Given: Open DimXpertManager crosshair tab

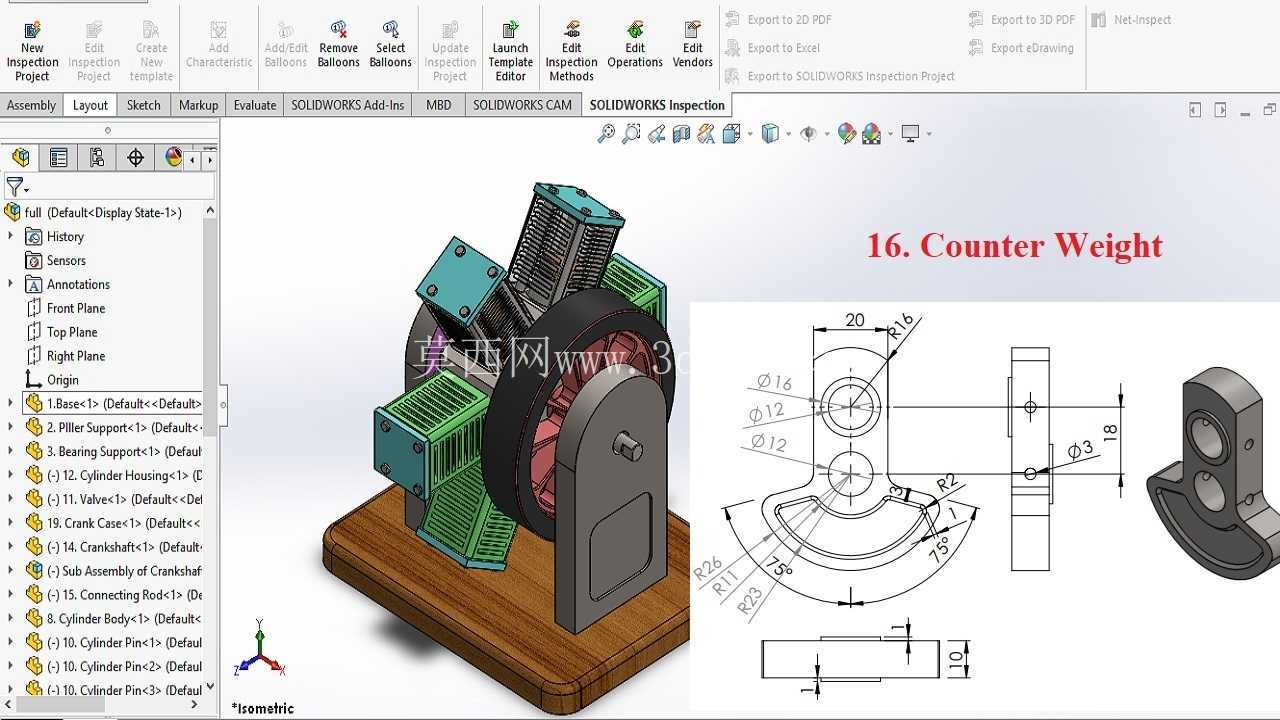Looking at the screenshot, I should pos(135,157).
